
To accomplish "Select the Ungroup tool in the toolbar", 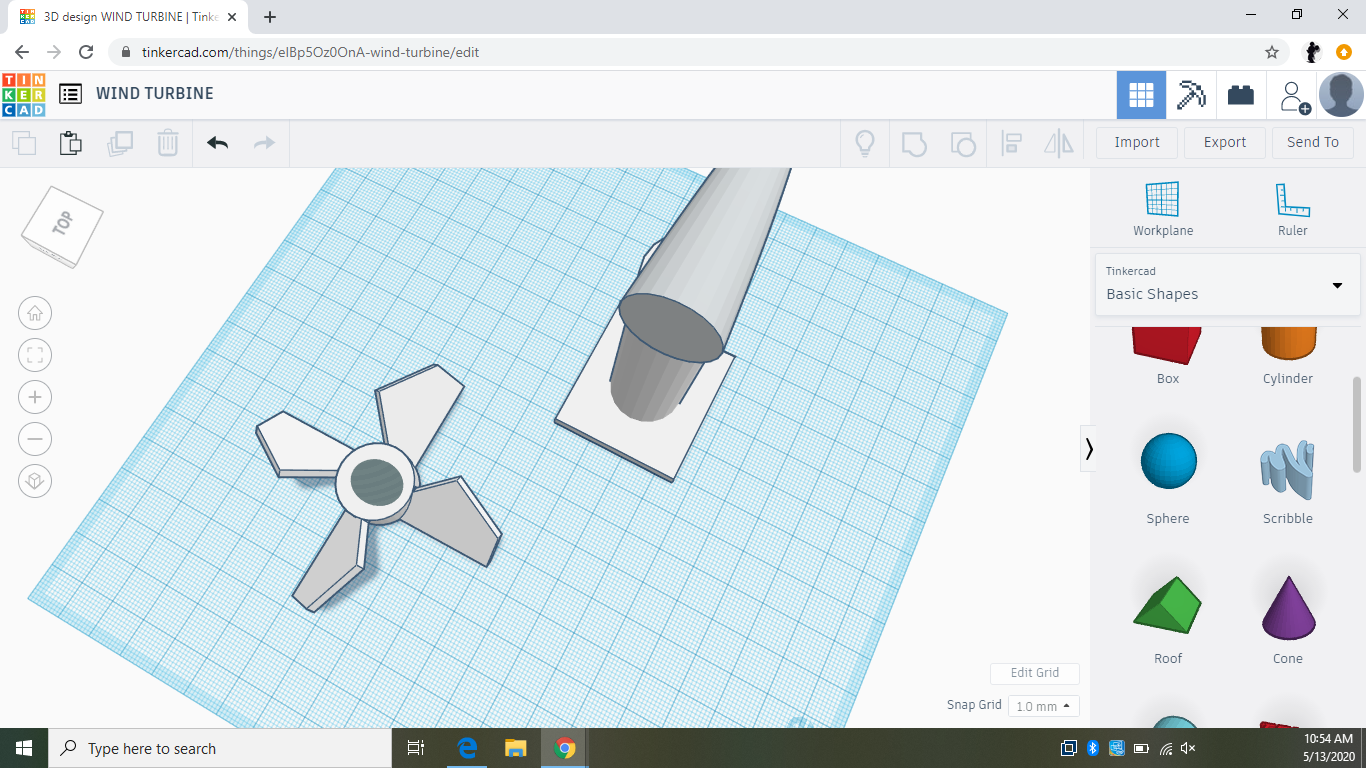I will click(x=963, y=143).
